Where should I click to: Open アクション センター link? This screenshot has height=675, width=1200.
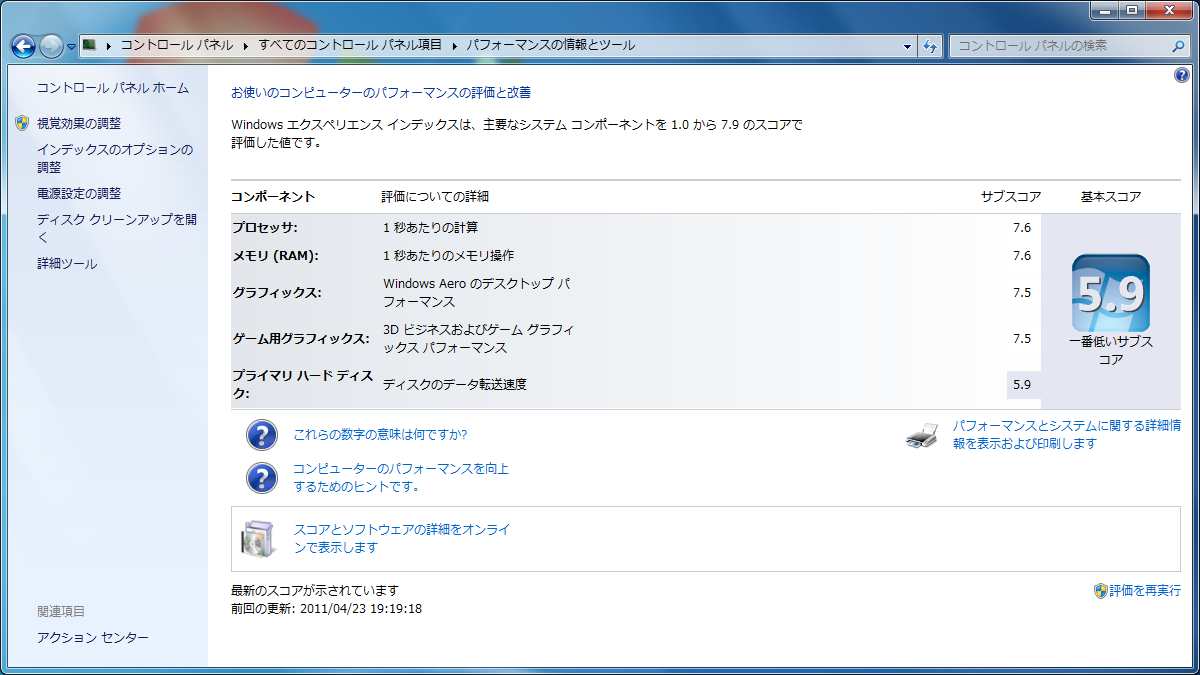pos(93,638)
